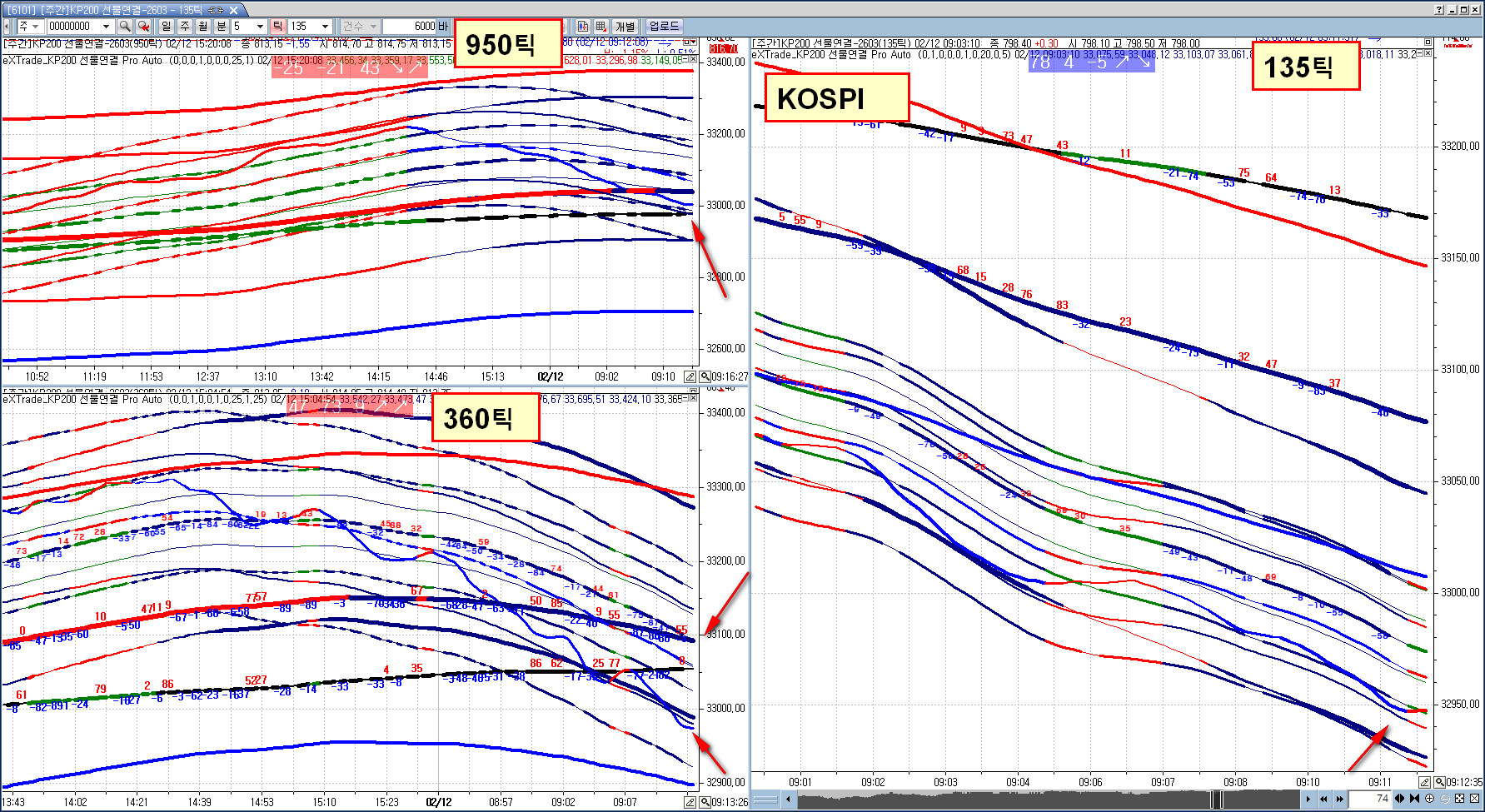1485x812 pixels.
Task: Select the 주 (weekly) period toggle button
Action: coord(185,27)
